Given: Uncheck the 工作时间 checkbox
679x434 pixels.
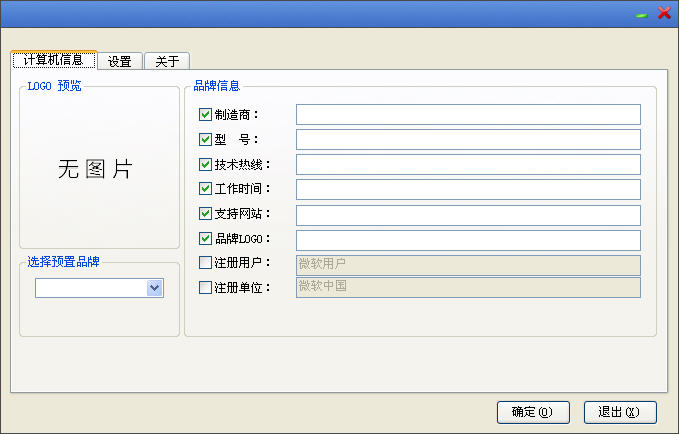Looking at the screenshot, I should 206,189.
